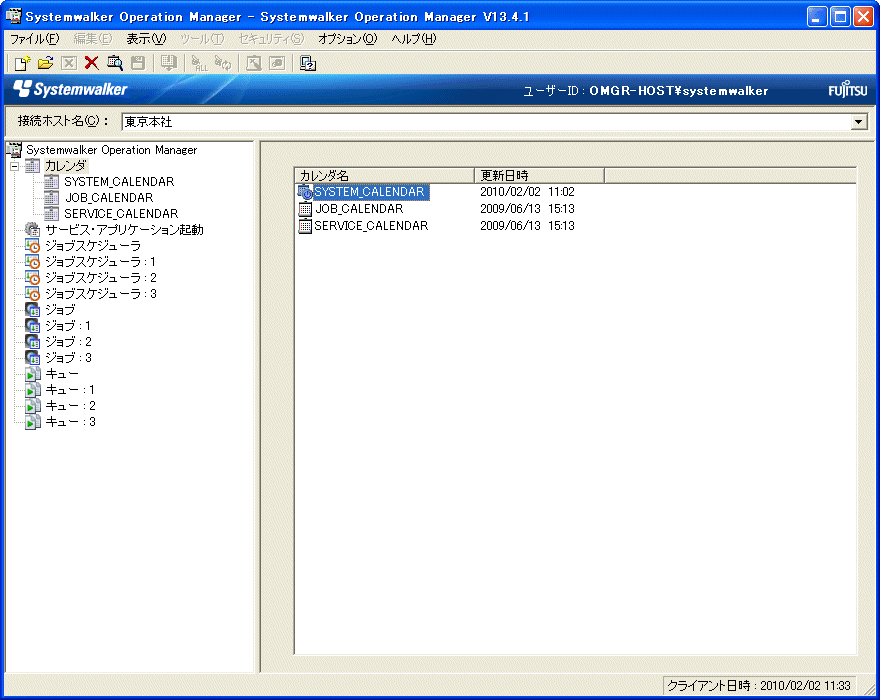The width and height of the screenshot is (880, 700).
Task: Click the キュー : 2 queue icon
Action: 33,406
